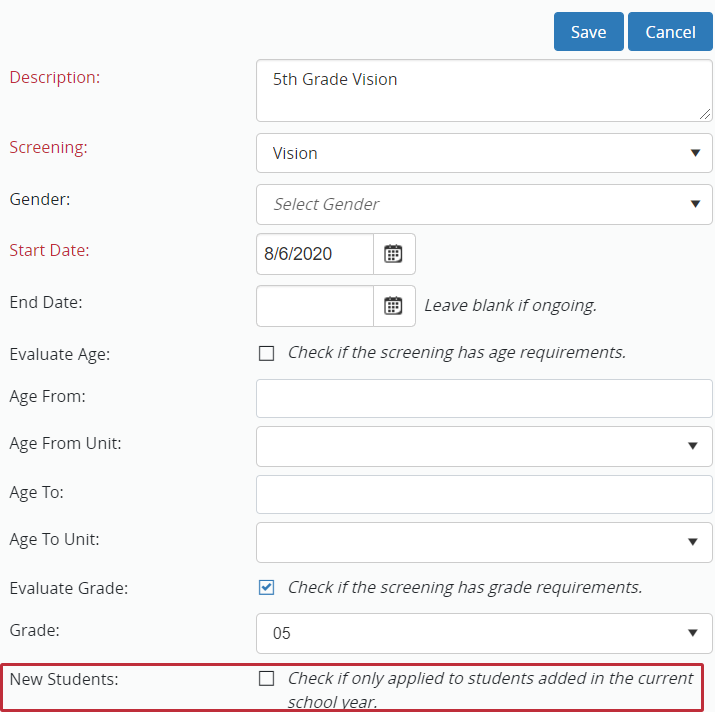Open the Screening dropdown showing Vision

coord(484,153)
